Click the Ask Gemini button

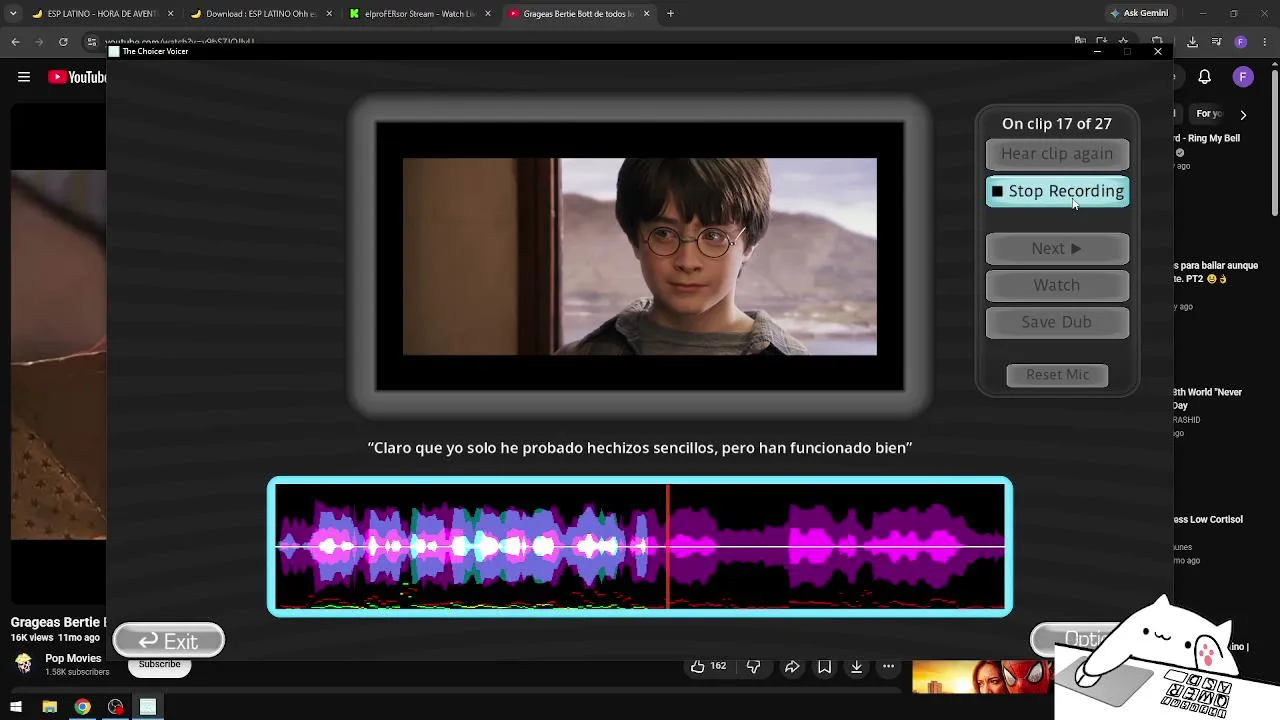[x=1139, y=14]
